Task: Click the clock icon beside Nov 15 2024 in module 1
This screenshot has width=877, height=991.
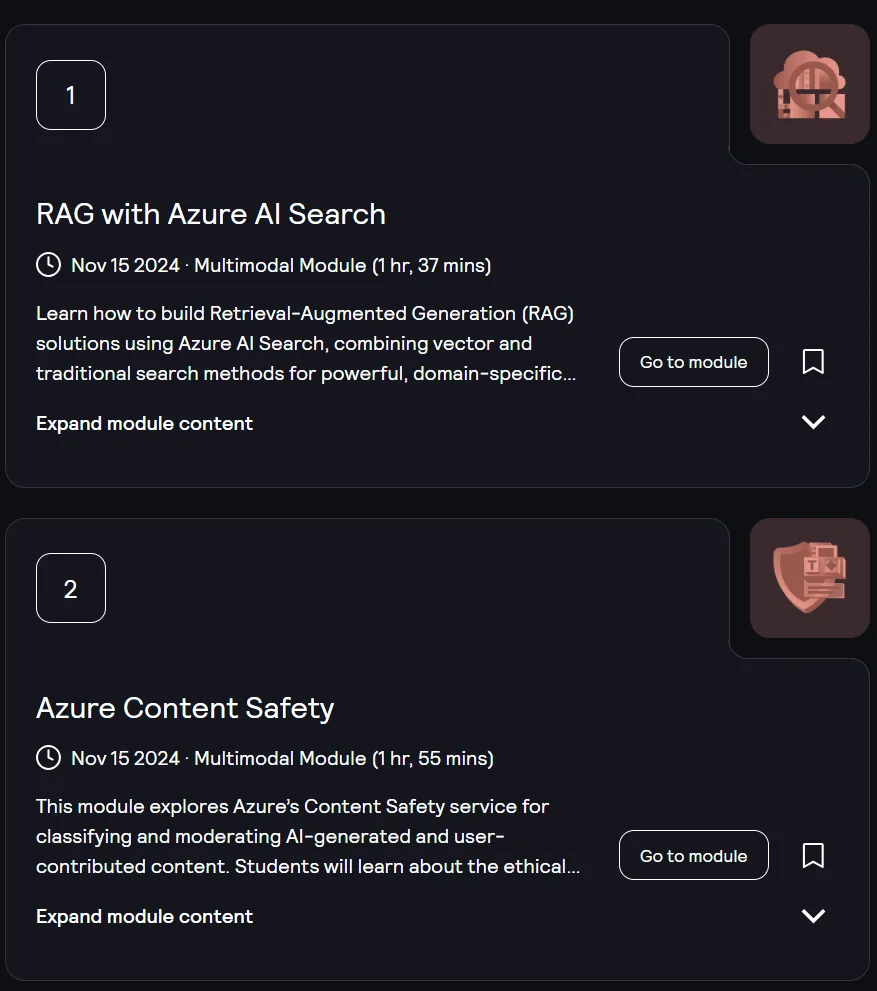Action: (x=49, y=265)
